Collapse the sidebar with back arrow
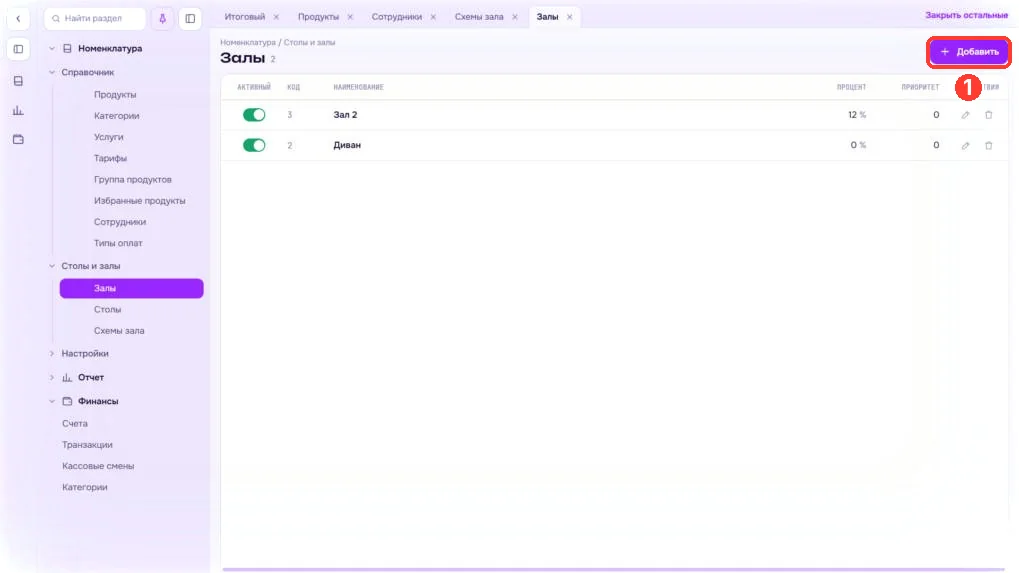The image size is (1019, 573). (18, 18)
